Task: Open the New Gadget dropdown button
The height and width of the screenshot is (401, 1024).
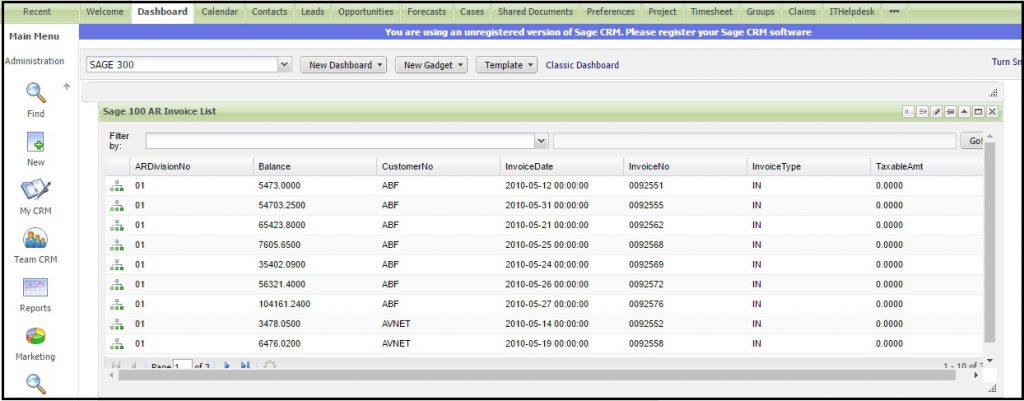Action: pos(432,65)
